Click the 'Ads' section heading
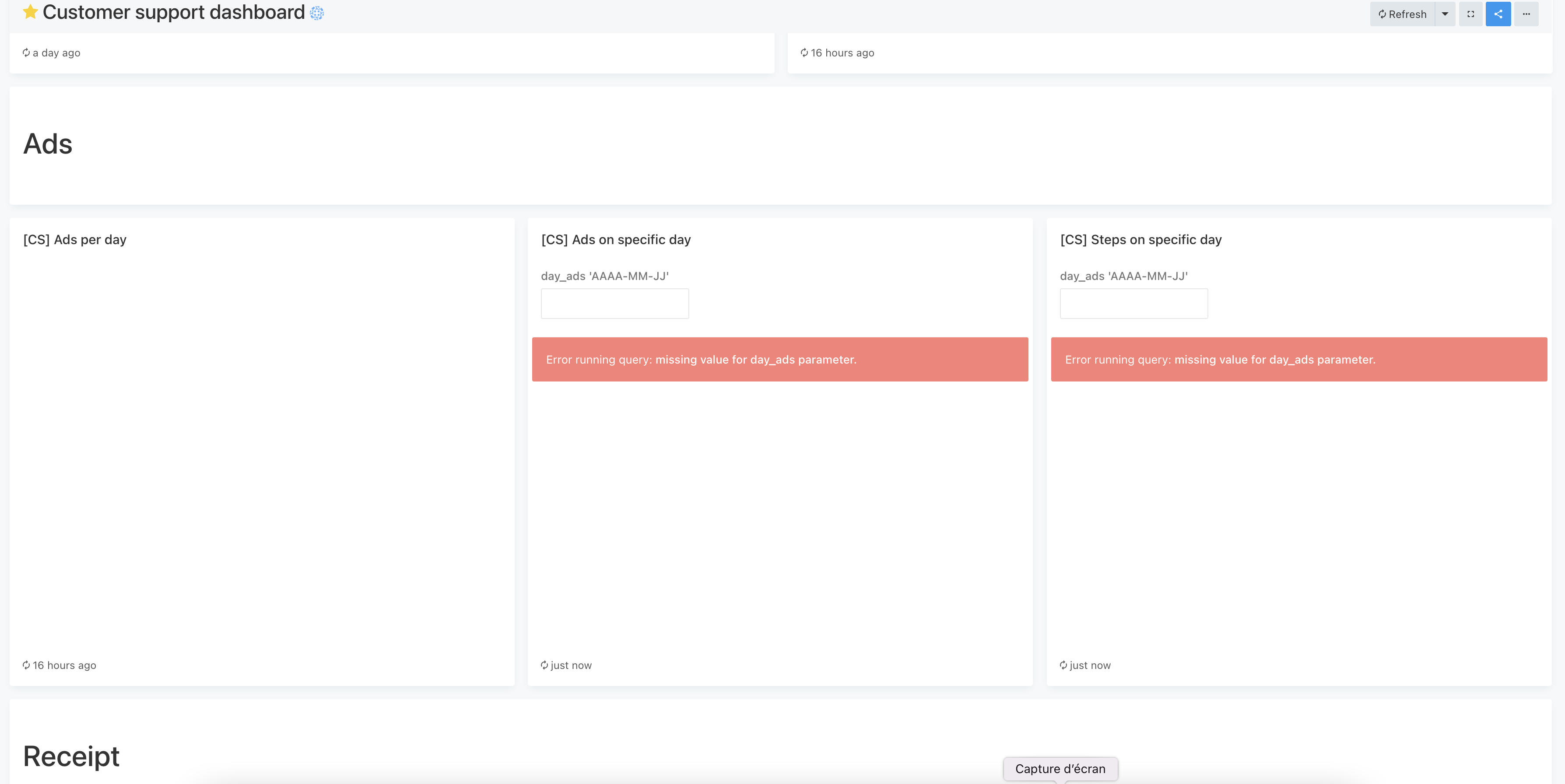Screen dimensions: 1565x784 tap(48, 144)
